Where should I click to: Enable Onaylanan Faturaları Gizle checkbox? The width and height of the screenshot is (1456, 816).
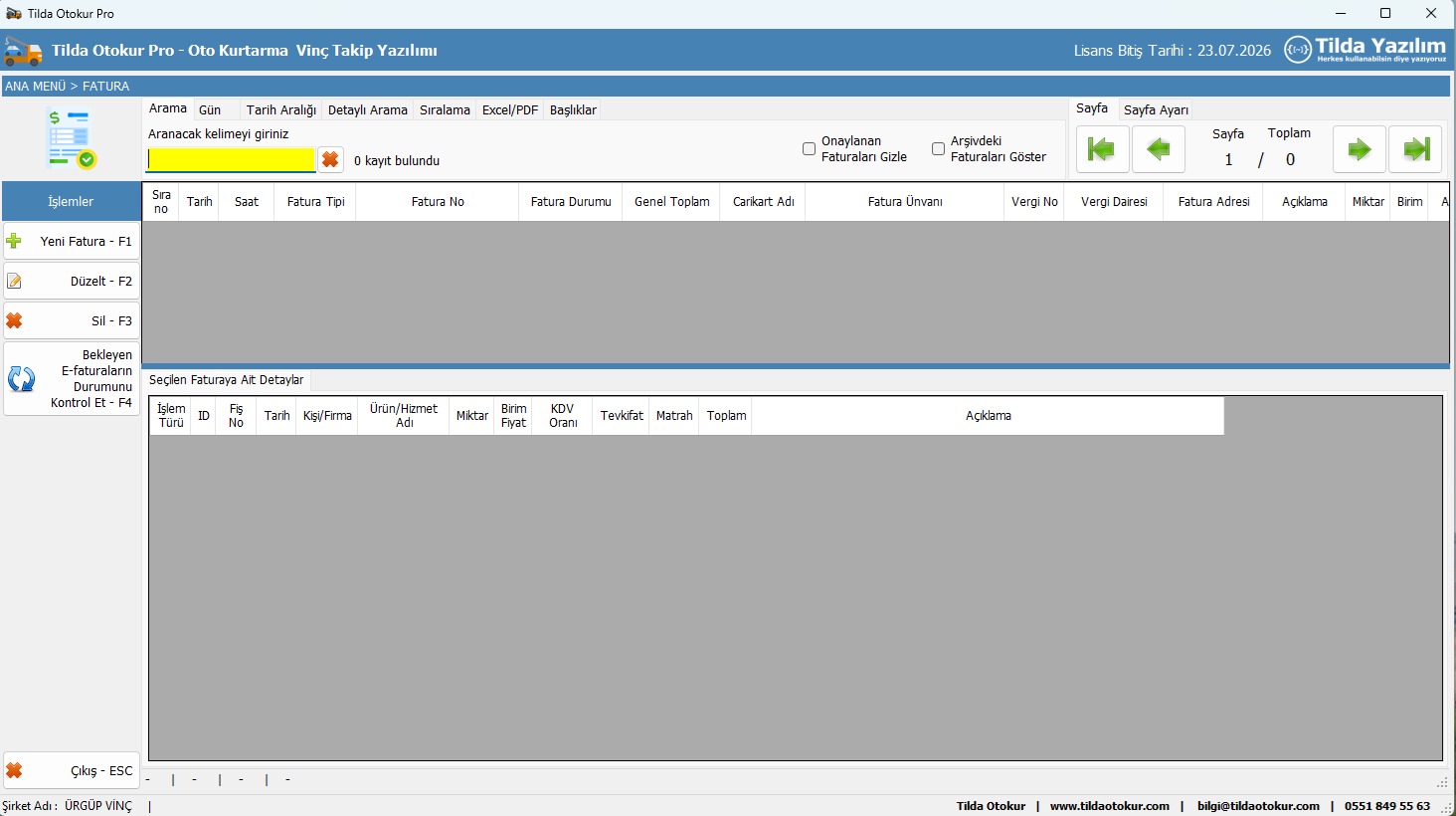click(809, 149)
